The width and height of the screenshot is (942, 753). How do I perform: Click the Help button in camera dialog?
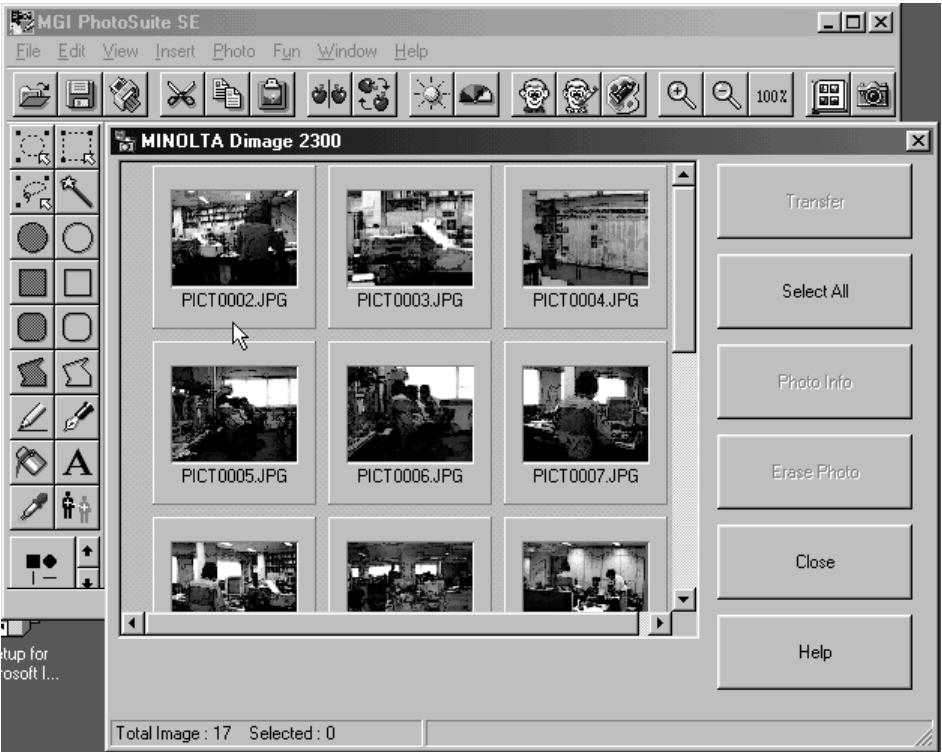815,651
